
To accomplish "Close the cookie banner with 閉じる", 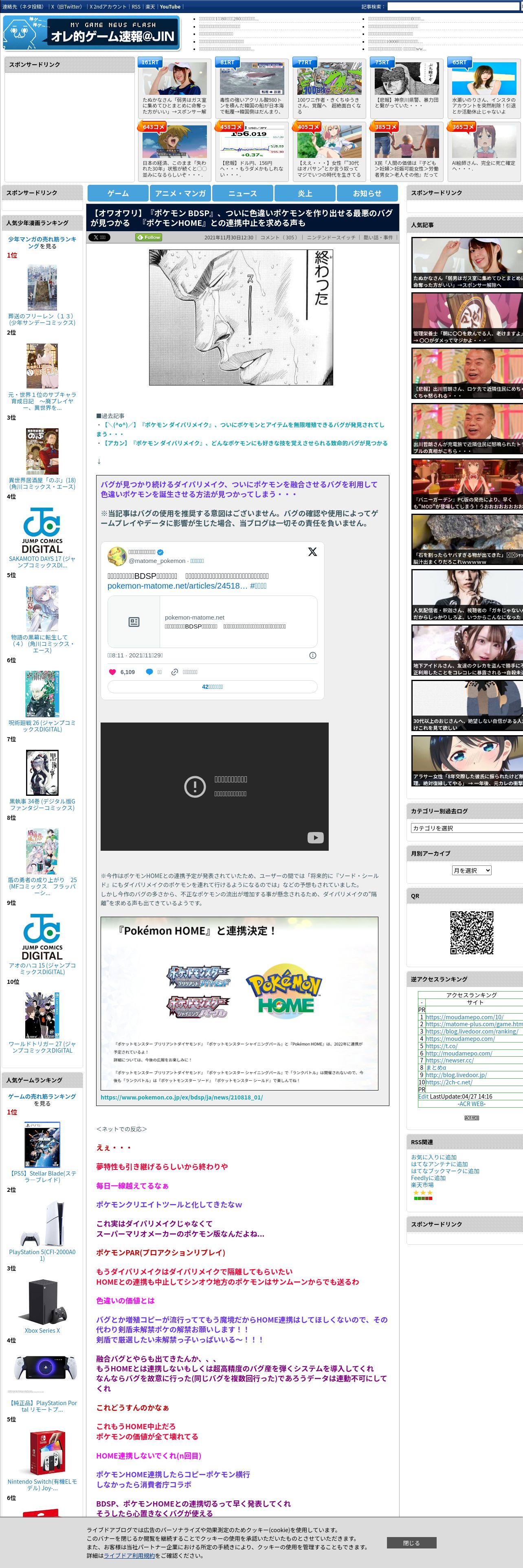I will 411,1542.
